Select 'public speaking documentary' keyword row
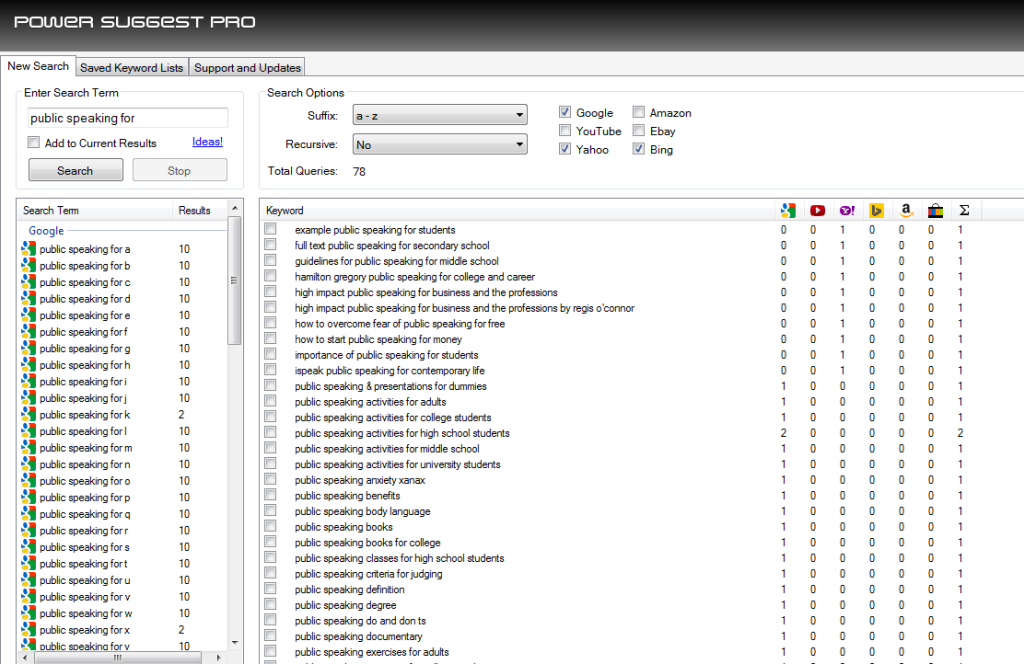This screenshot has width=1024, height=664. [358, 636]
